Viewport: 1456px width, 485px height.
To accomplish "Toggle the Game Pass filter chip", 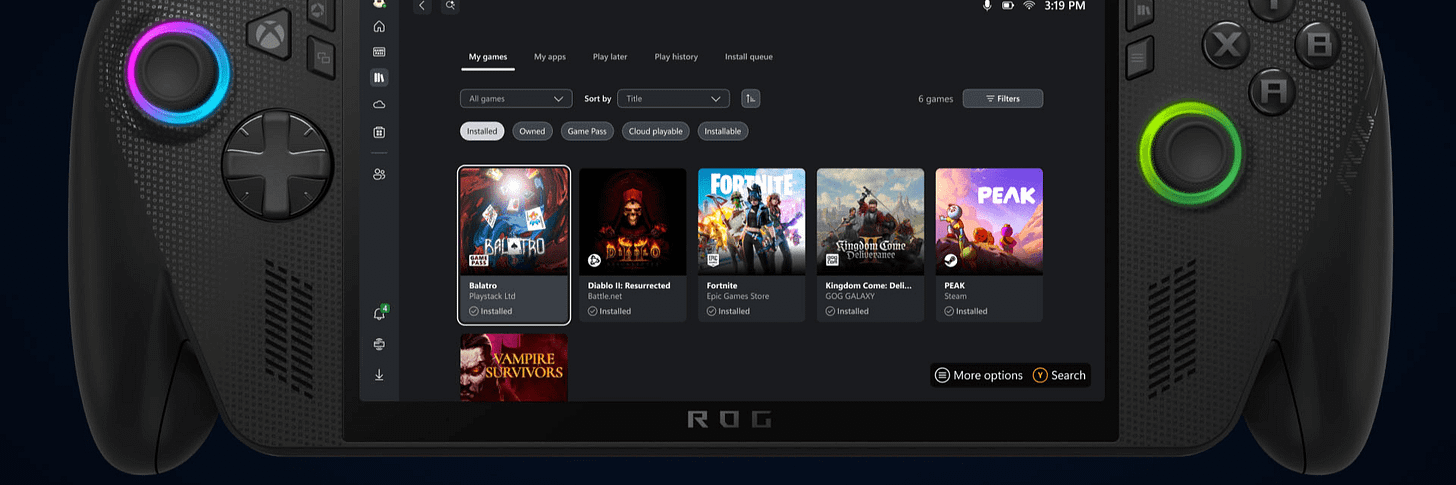I will click(x=587, y=131).
